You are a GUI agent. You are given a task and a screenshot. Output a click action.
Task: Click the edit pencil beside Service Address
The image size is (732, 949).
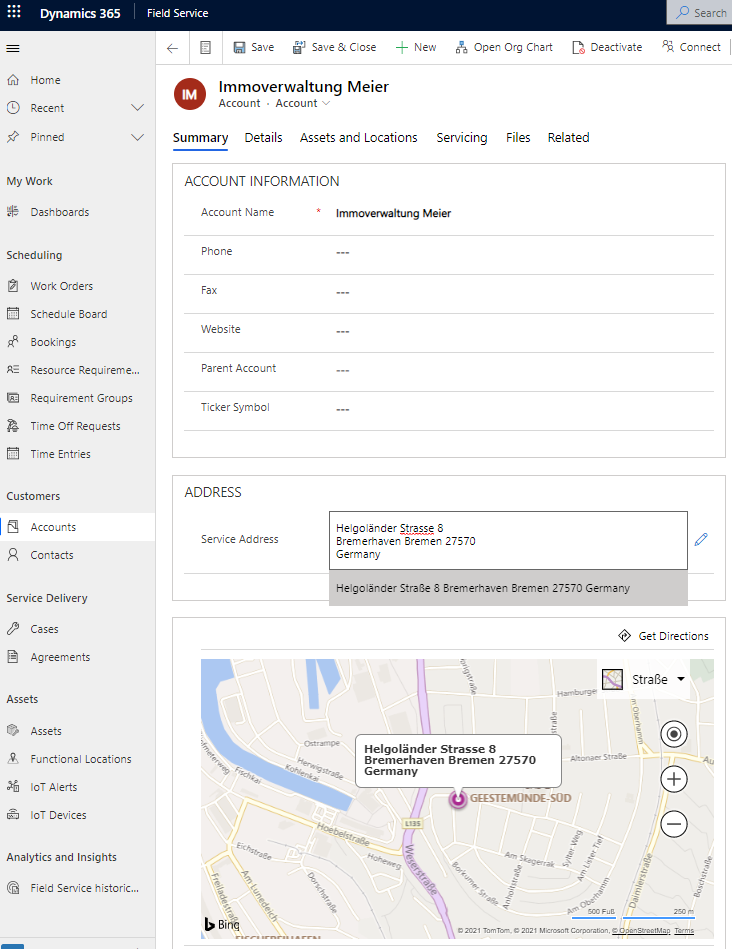coord(701,539)
